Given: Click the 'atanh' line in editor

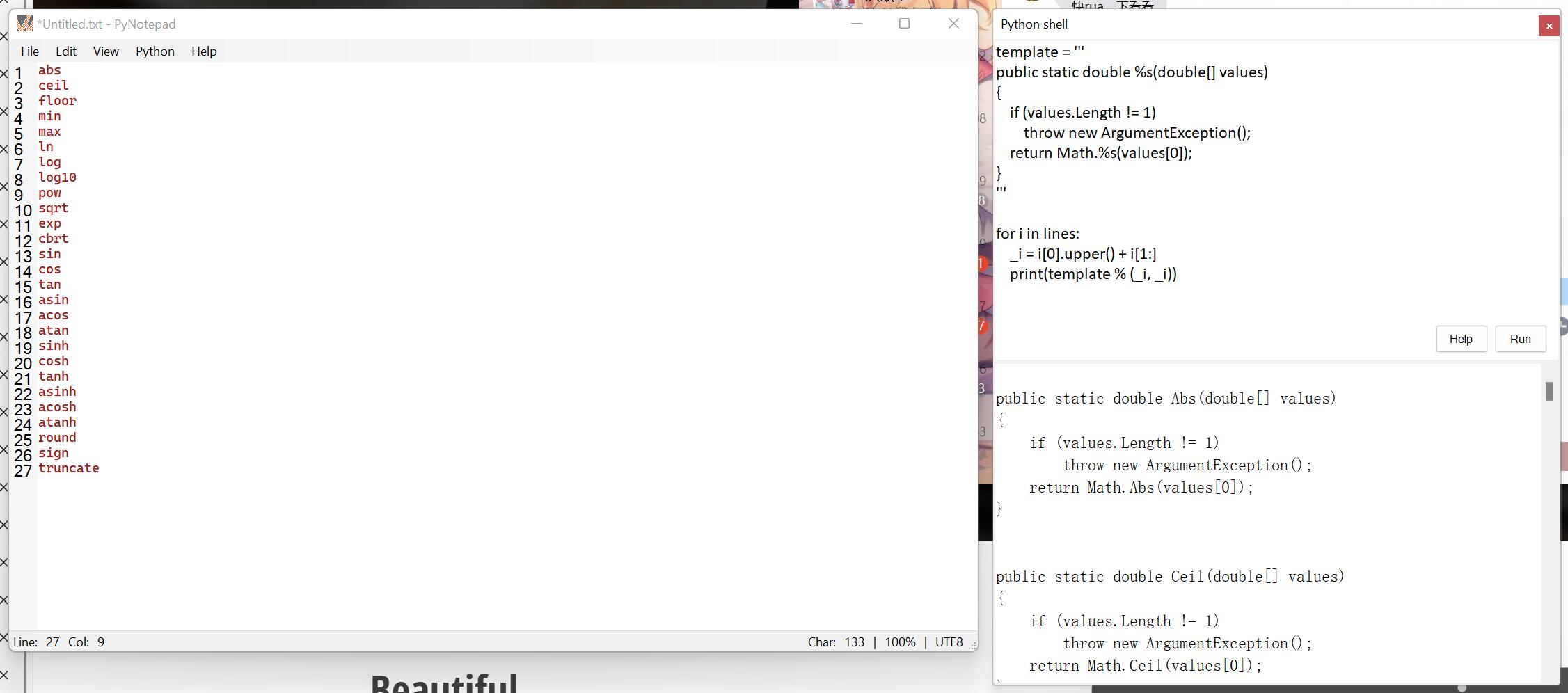Looking at the screenshot, I should pyautogui.click(x=57, y=422).
